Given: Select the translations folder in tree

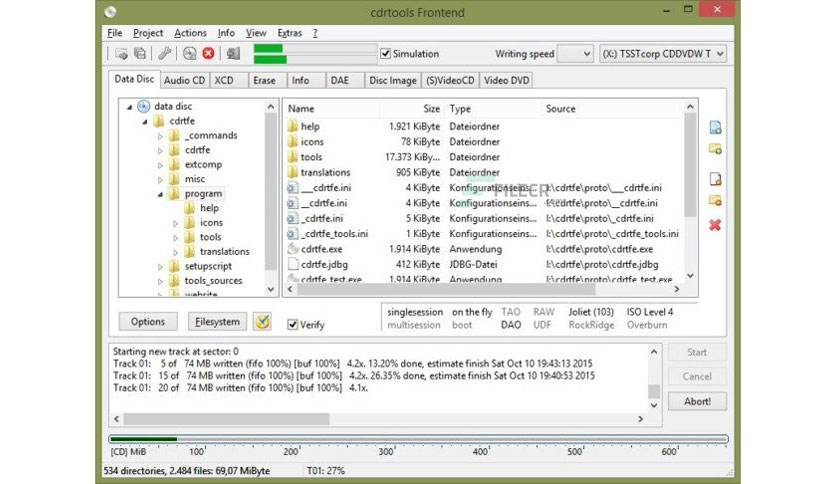Looking at the screenshot, I should point(224,252).
